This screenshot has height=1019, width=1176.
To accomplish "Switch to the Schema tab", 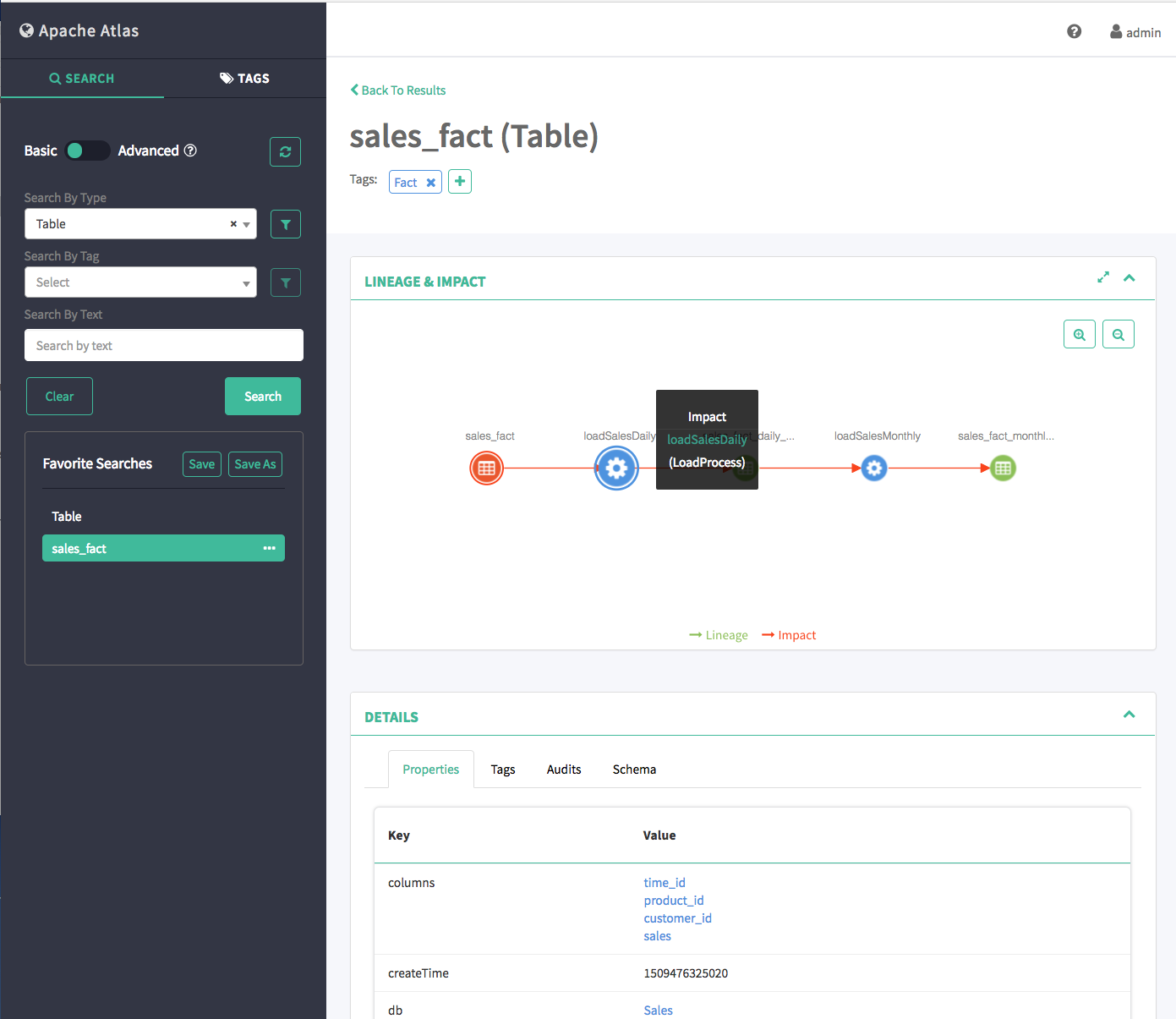I will (634, 770).
